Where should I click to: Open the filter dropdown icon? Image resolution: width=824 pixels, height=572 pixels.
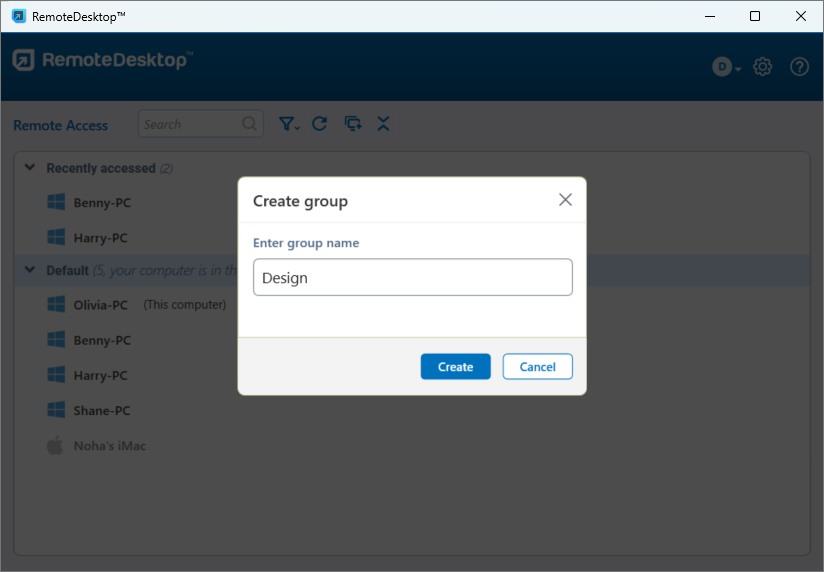tap(289, 124)
